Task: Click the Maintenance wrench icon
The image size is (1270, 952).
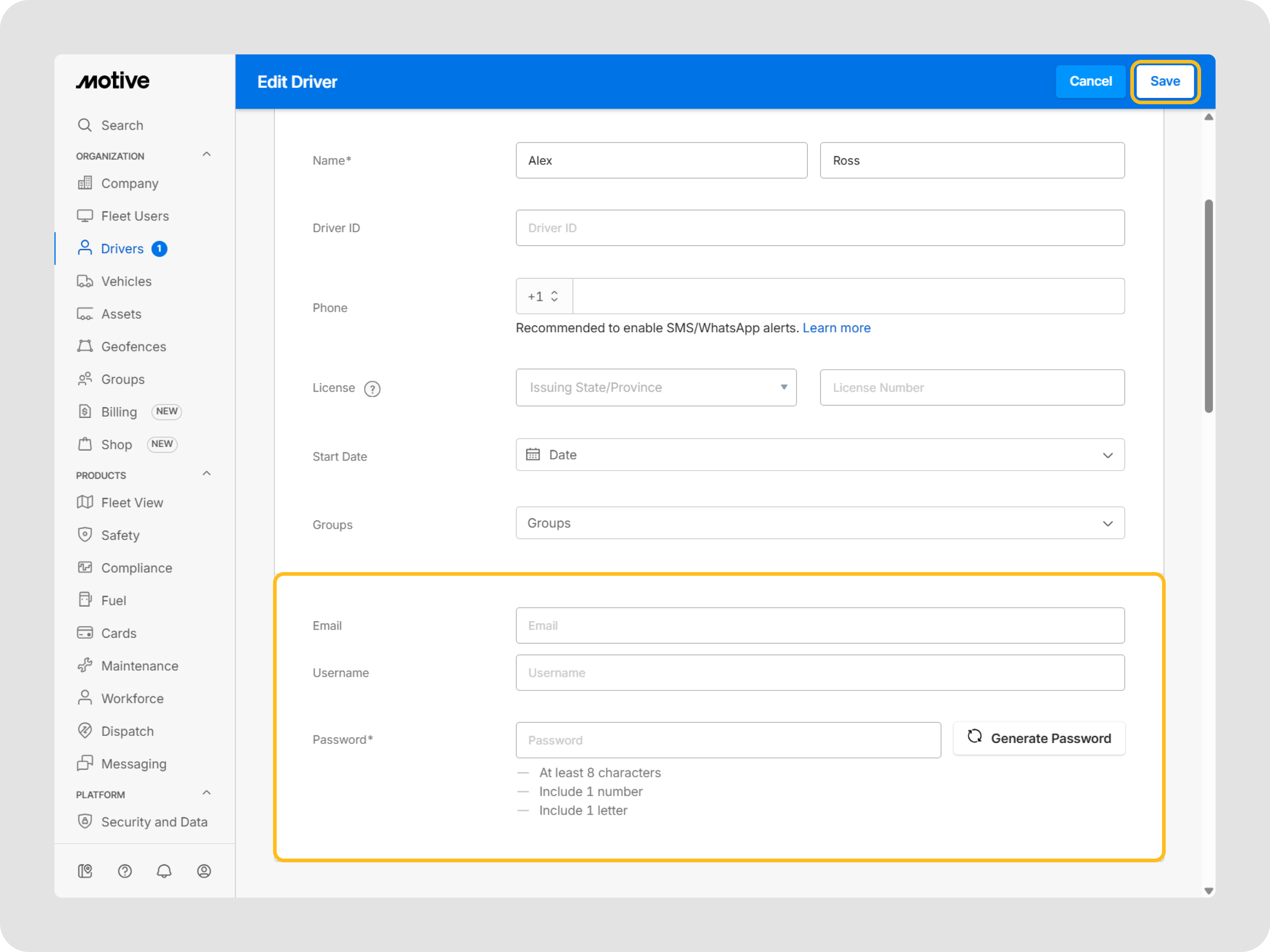Action: pyautogui.click(x=85, y=665)
